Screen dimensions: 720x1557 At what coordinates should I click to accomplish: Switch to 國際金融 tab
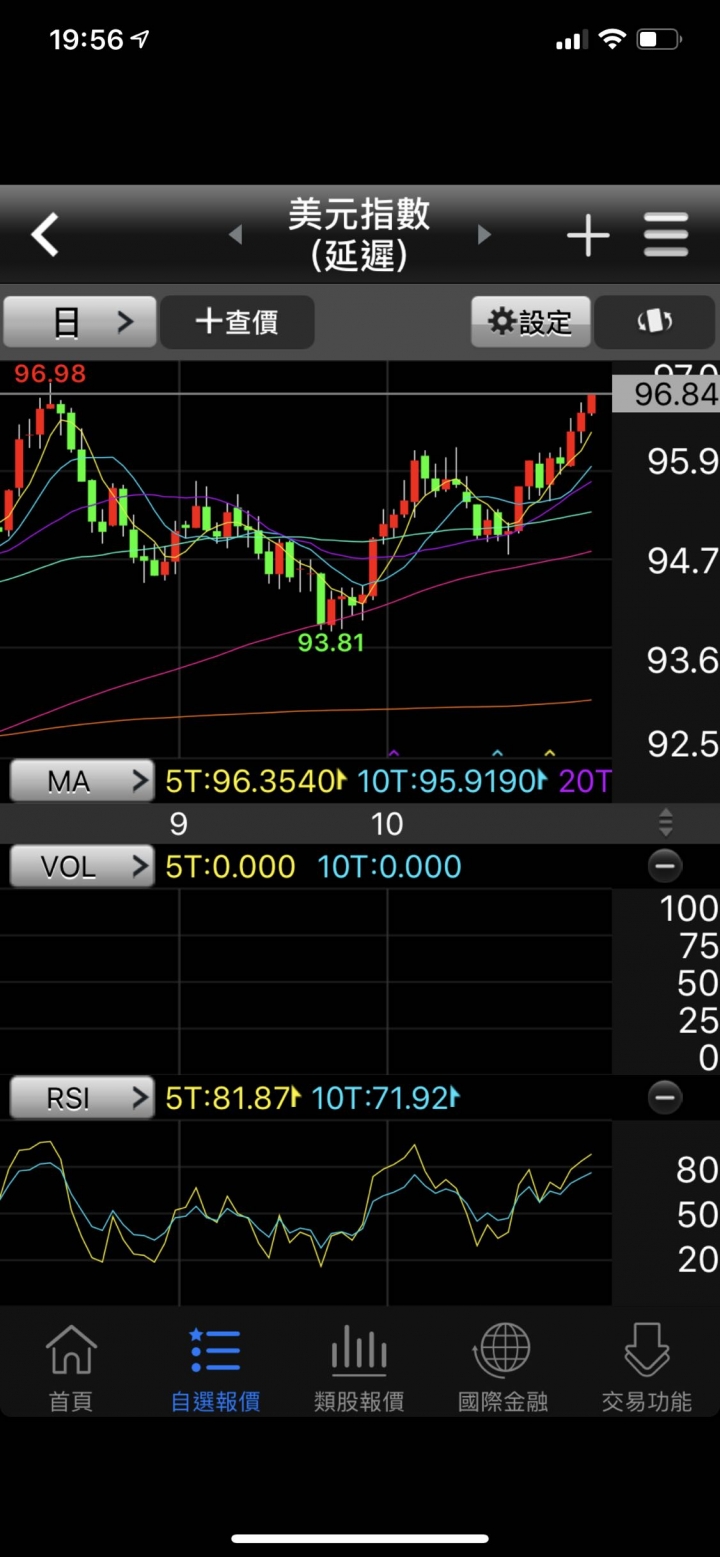click(503, 1367)
